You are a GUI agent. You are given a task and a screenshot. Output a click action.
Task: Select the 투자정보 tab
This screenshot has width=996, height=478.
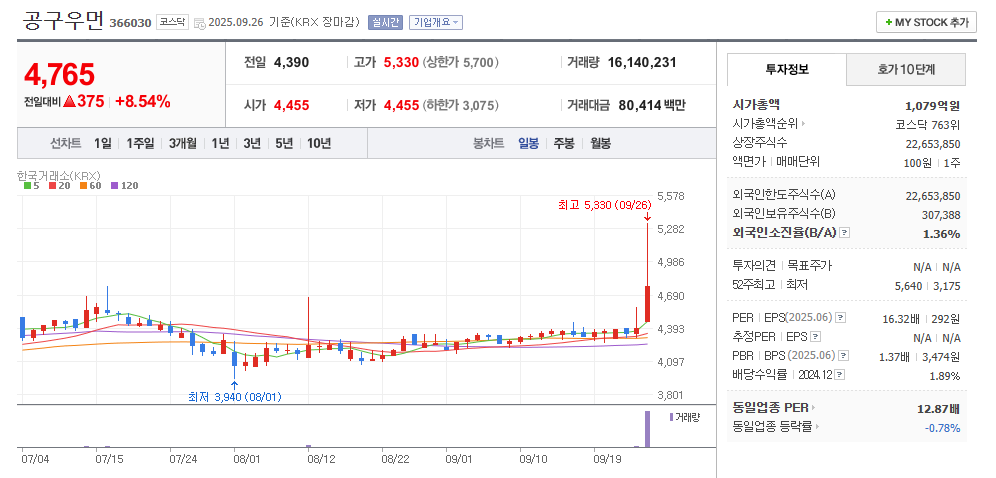tap(786, 69)
